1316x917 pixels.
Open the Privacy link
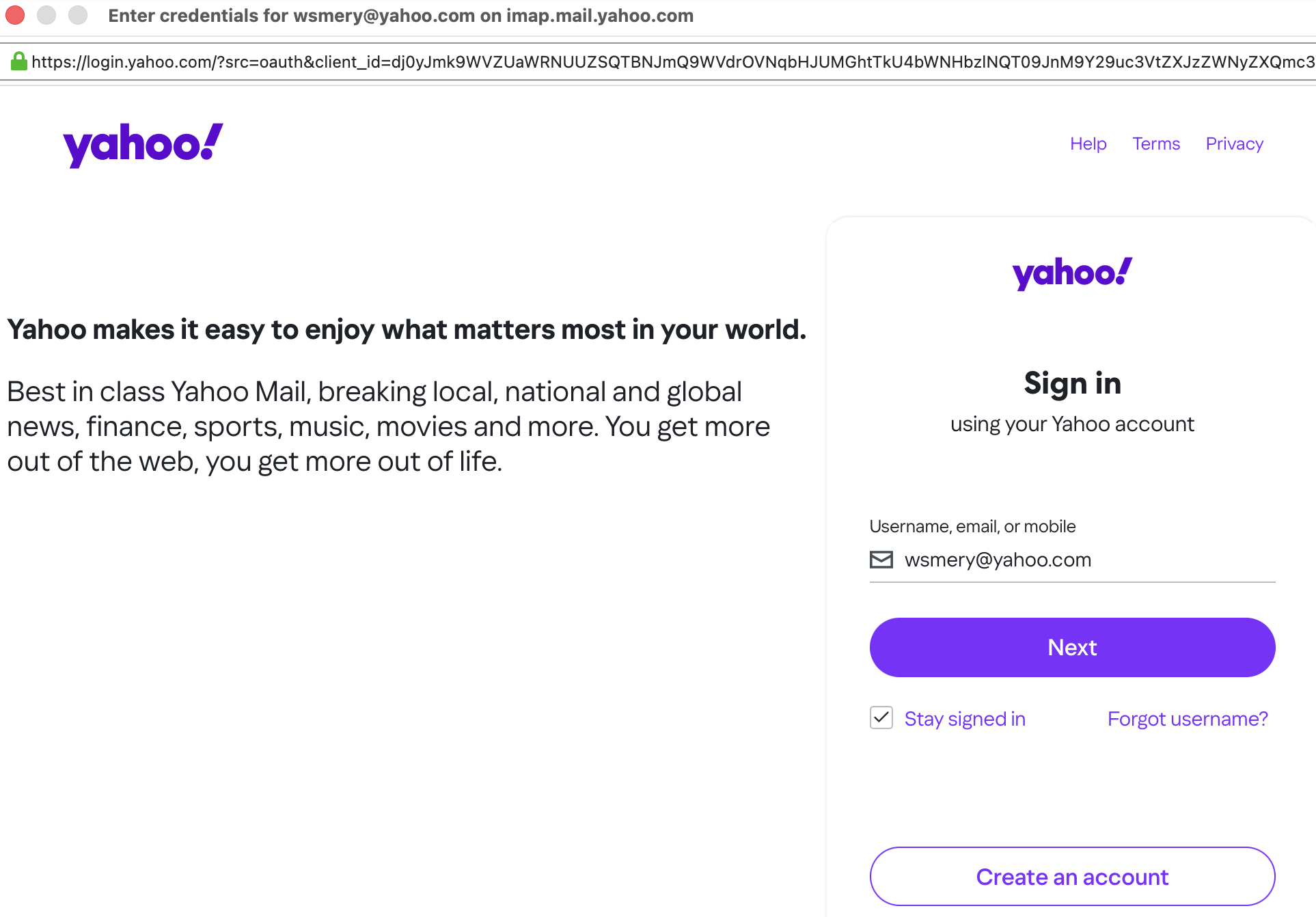[x=1234, y=143]
